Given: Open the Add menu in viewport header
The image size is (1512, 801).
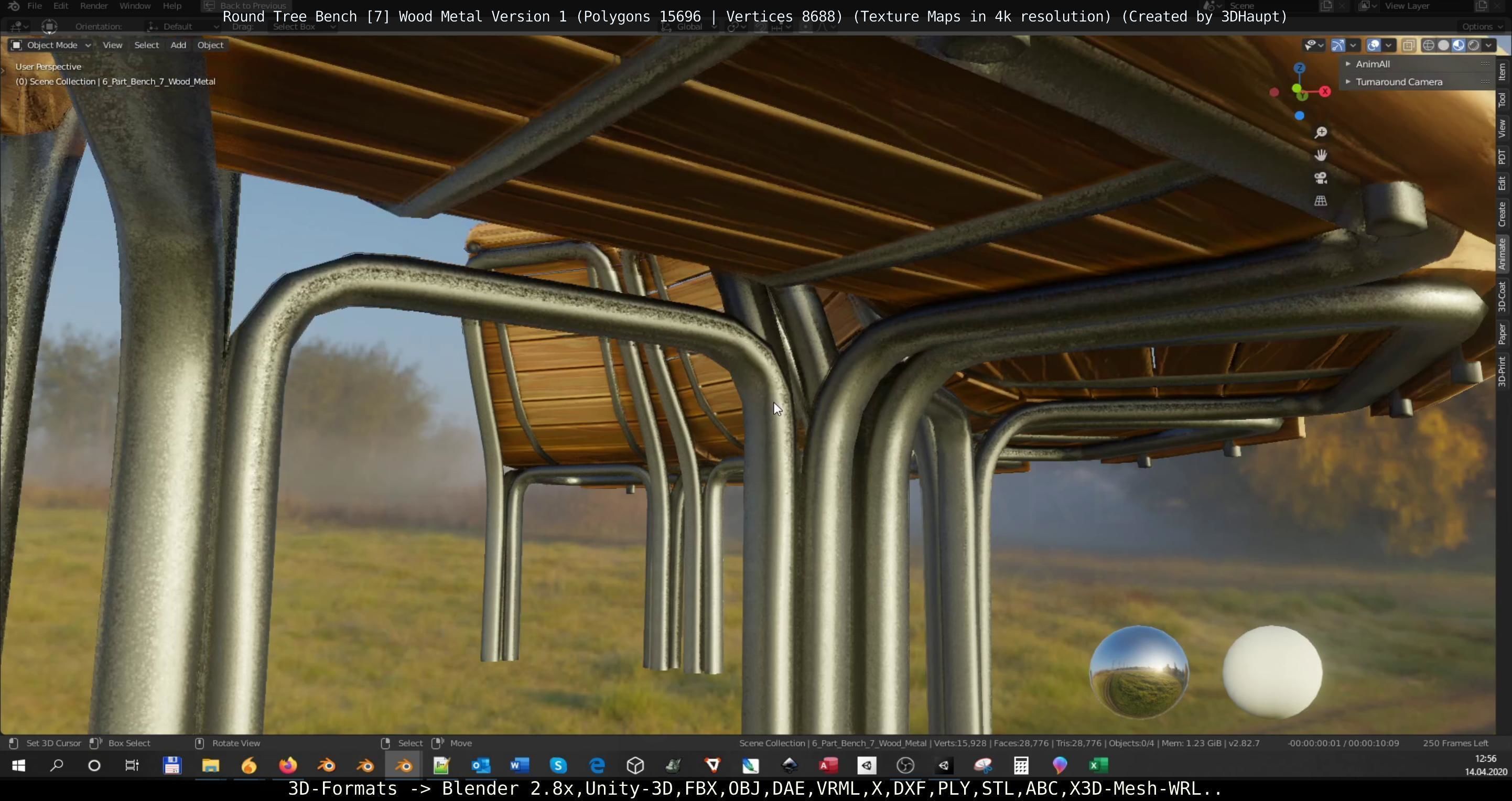Looking at the screenshot, I should click(178, 45).
